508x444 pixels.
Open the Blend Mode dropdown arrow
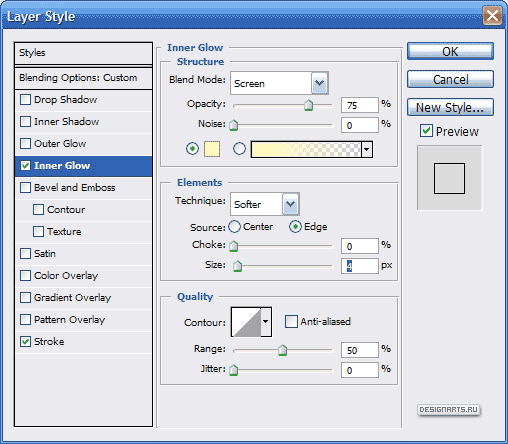pos(320,83)
